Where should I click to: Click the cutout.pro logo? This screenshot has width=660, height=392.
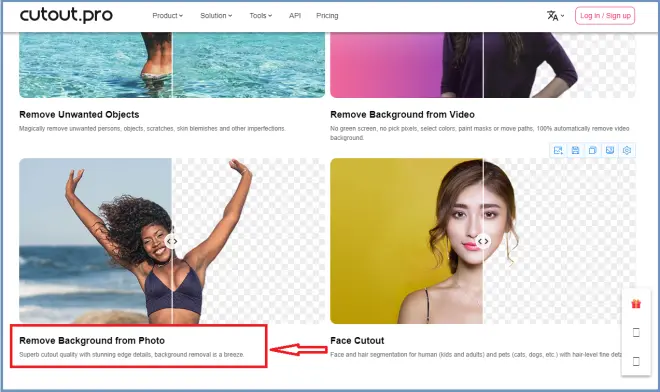pos(66,15)
